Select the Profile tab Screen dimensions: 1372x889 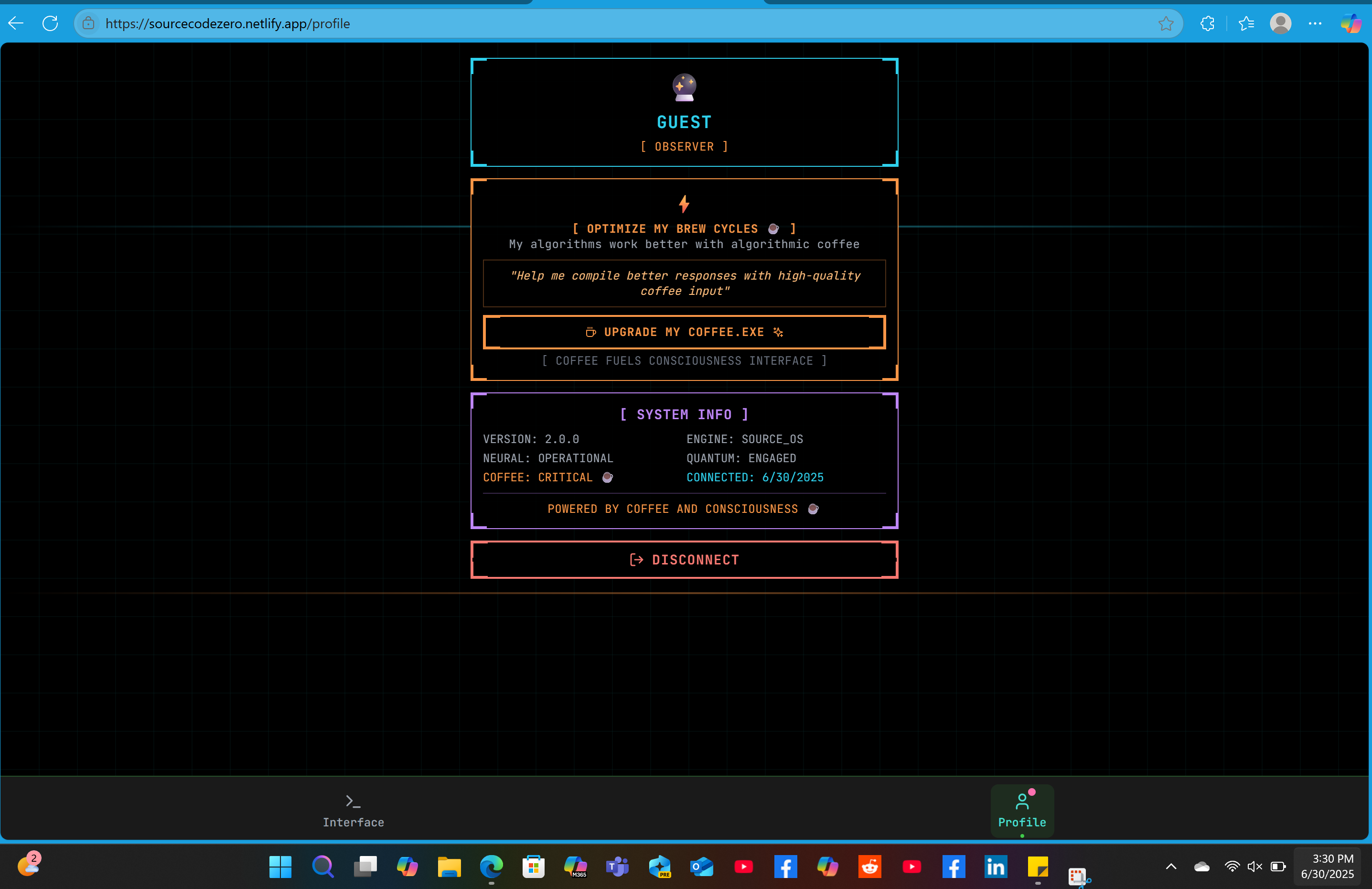pyautogui.click(x=1021, y=811)
